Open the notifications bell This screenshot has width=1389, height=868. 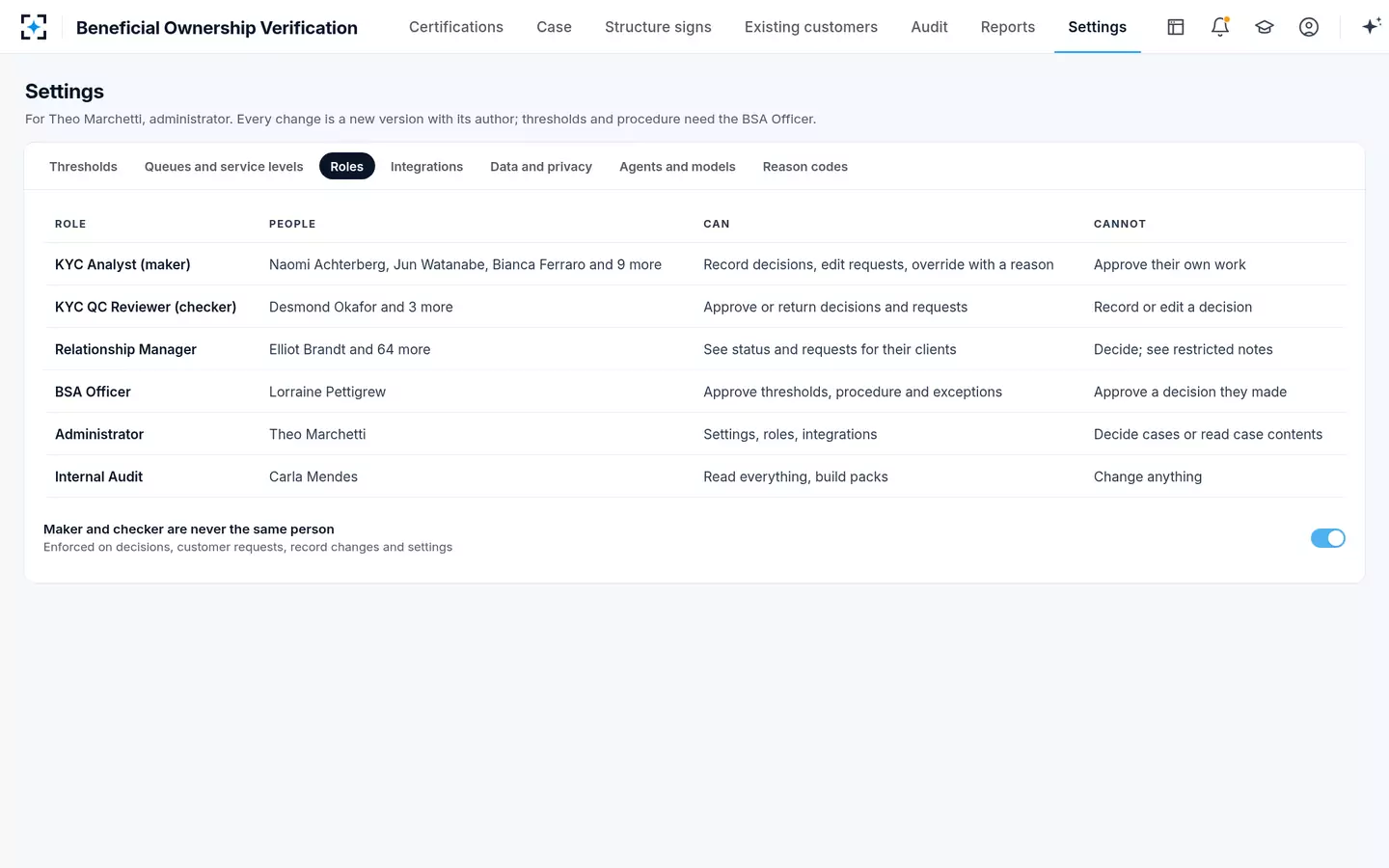[1220, 27]
